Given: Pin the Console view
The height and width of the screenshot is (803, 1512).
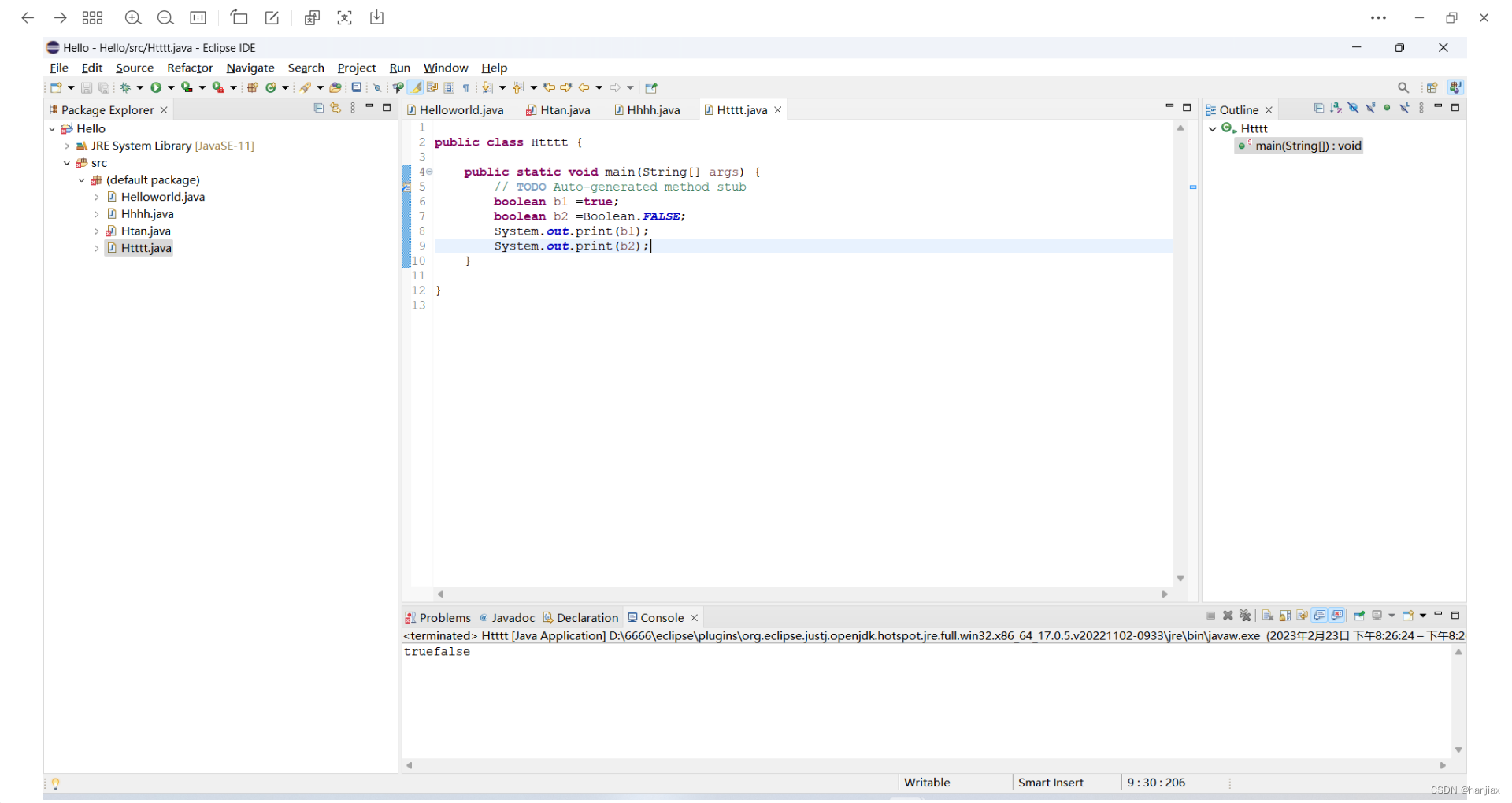Looking at the screenshot, I should [1359, 616].
